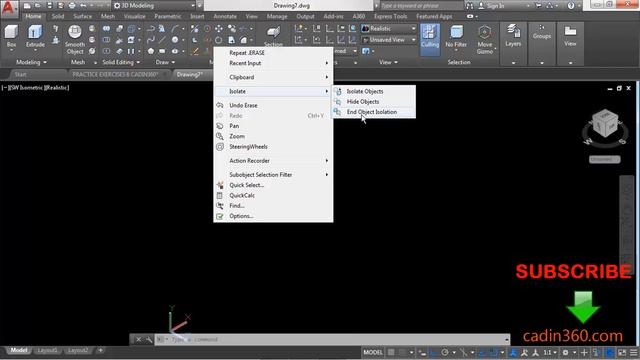Screen dimensions: 640x360
Task: Click the No Filter selection icon
Action: pyautogui.click(x=456, y=36)
